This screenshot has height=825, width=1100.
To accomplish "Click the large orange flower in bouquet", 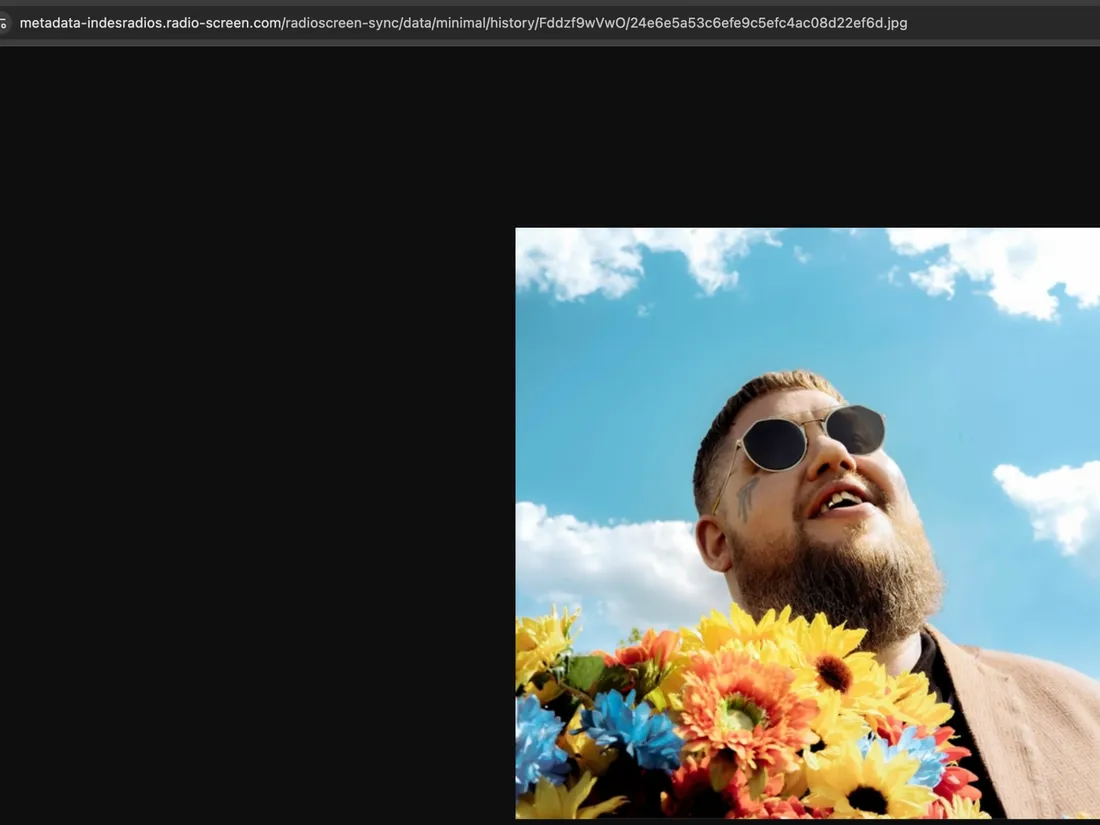I will pos(744,708).
